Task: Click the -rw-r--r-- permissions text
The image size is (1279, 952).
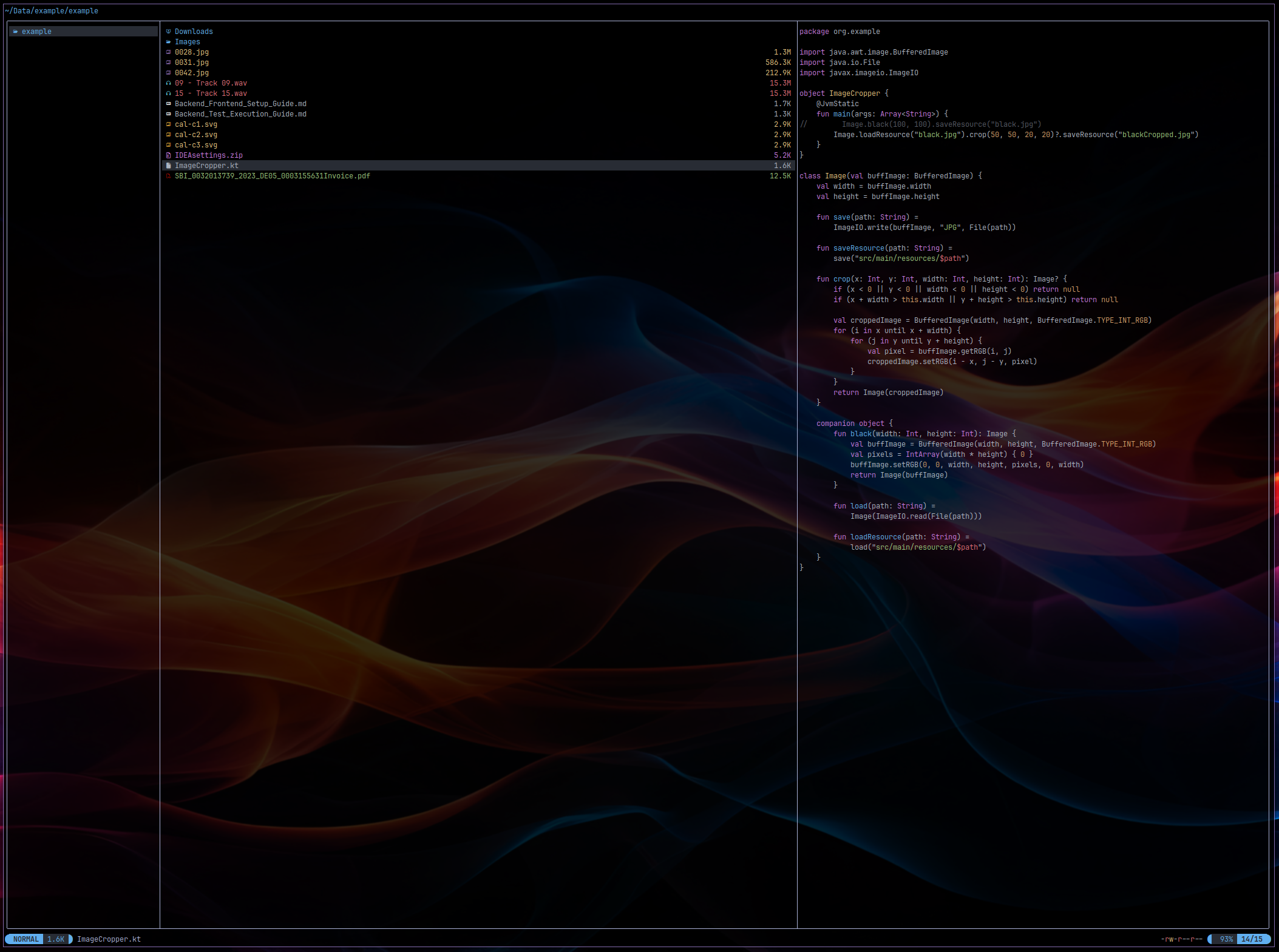Action: pos(1181,939)
